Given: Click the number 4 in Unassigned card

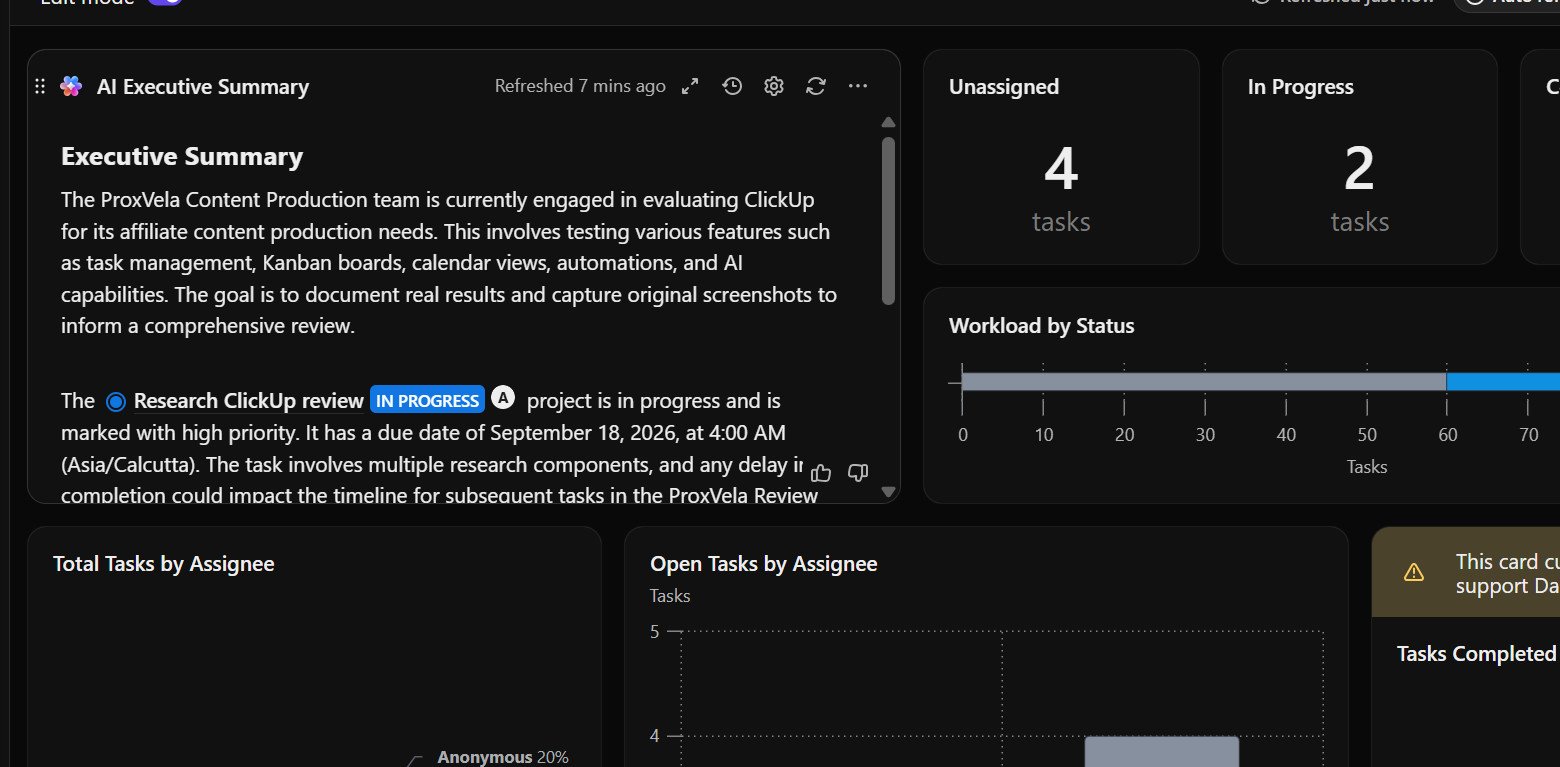Looking at the screenshot, I should (1061, 169).
